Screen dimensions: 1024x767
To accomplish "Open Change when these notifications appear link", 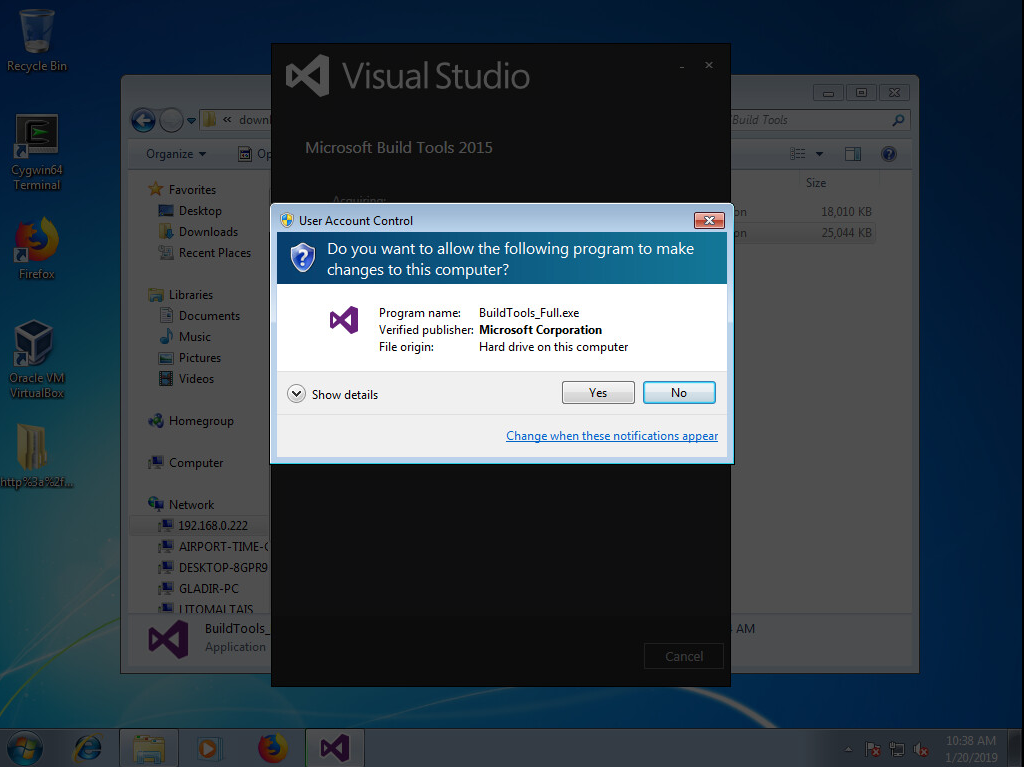I will coord(611,436).
